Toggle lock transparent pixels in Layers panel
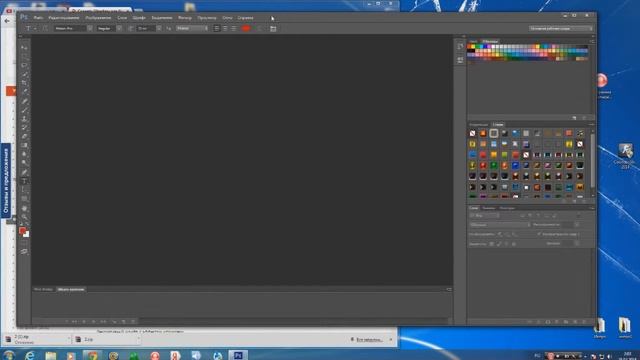640x360 pixels. click(x=491, y=244)
